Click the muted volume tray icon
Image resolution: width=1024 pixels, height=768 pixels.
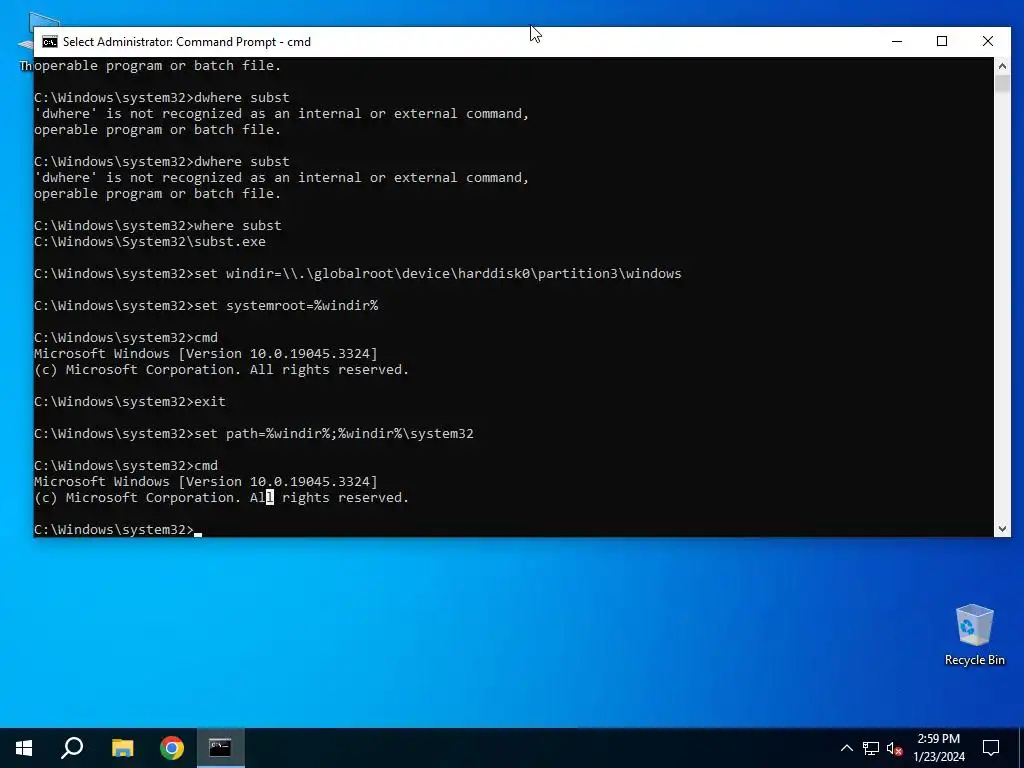pos(895,748)
